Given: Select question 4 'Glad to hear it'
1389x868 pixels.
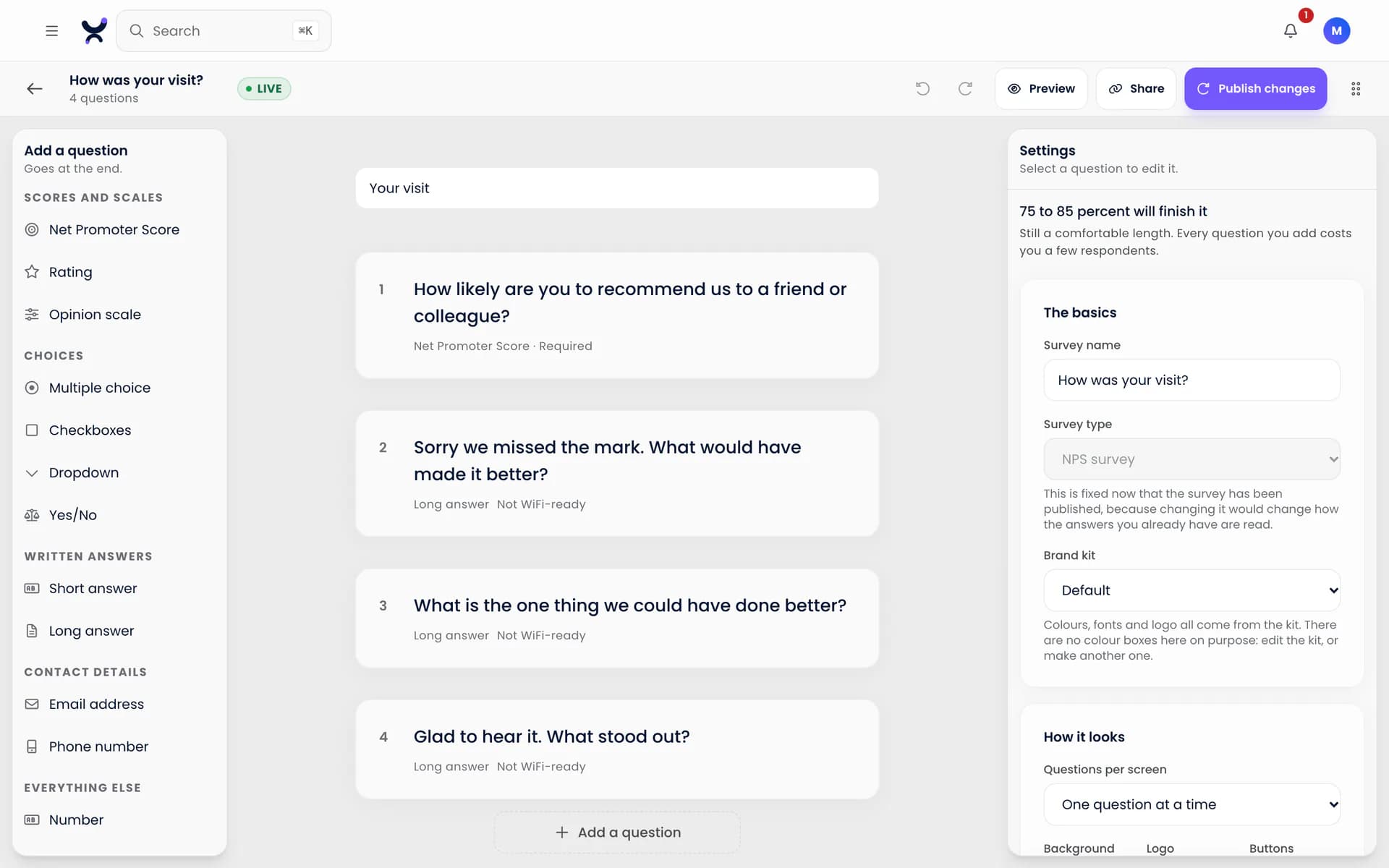Looking at the screenshot, I should [x=617, y=749].
